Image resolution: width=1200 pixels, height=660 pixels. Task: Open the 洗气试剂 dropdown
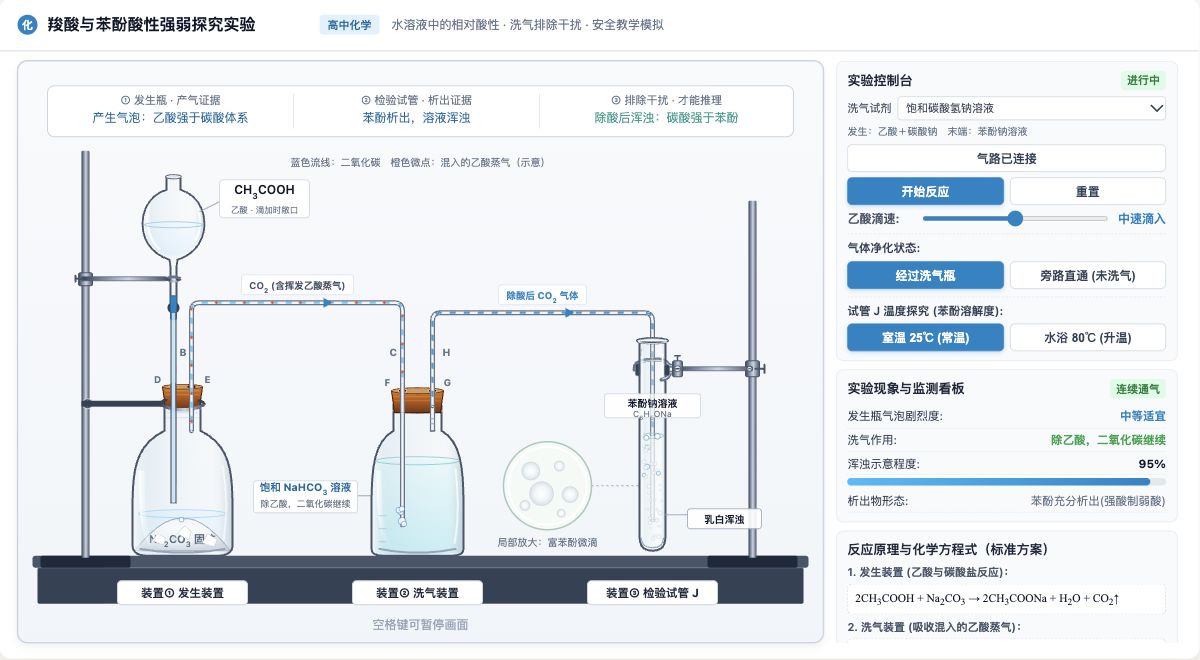(x=1032, y=107)
